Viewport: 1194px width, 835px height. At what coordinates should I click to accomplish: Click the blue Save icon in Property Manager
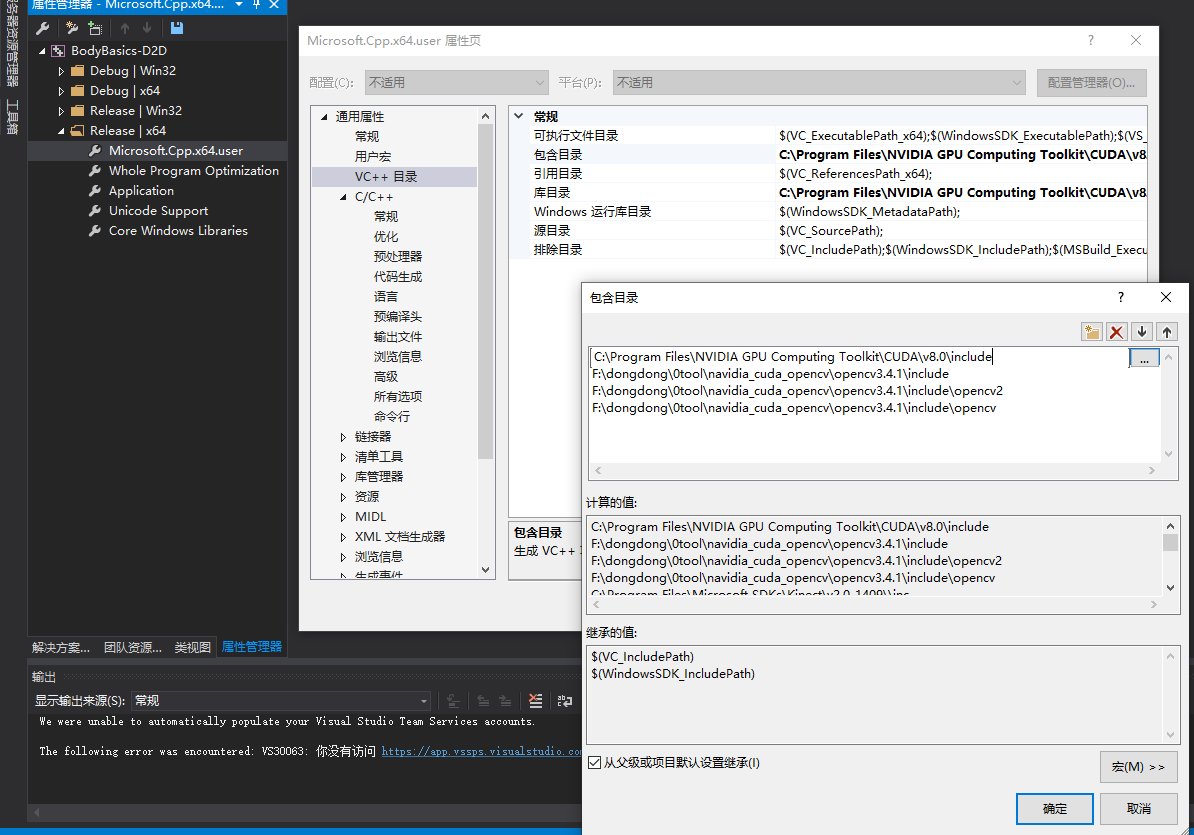(x=177, y=28)
